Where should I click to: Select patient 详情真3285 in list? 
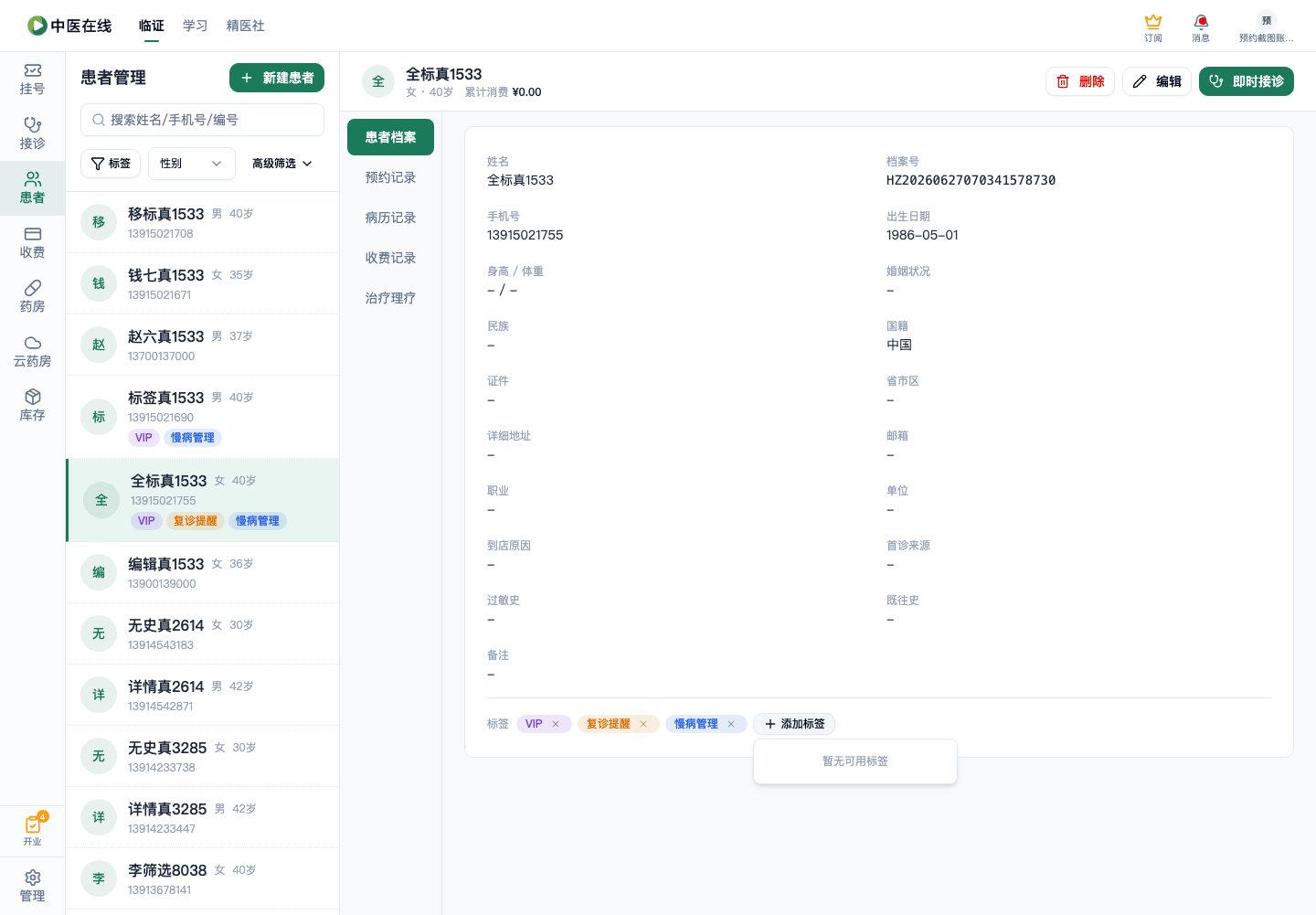pyautogui.click(x=203, y=817)
